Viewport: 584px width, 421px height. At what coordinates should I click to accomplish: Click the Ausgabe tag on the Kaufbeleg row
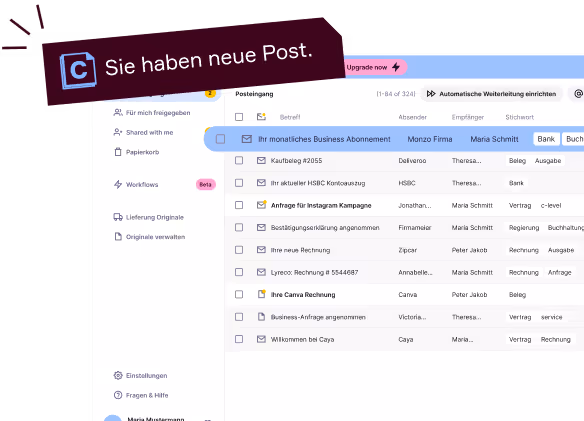coord(548,161)
